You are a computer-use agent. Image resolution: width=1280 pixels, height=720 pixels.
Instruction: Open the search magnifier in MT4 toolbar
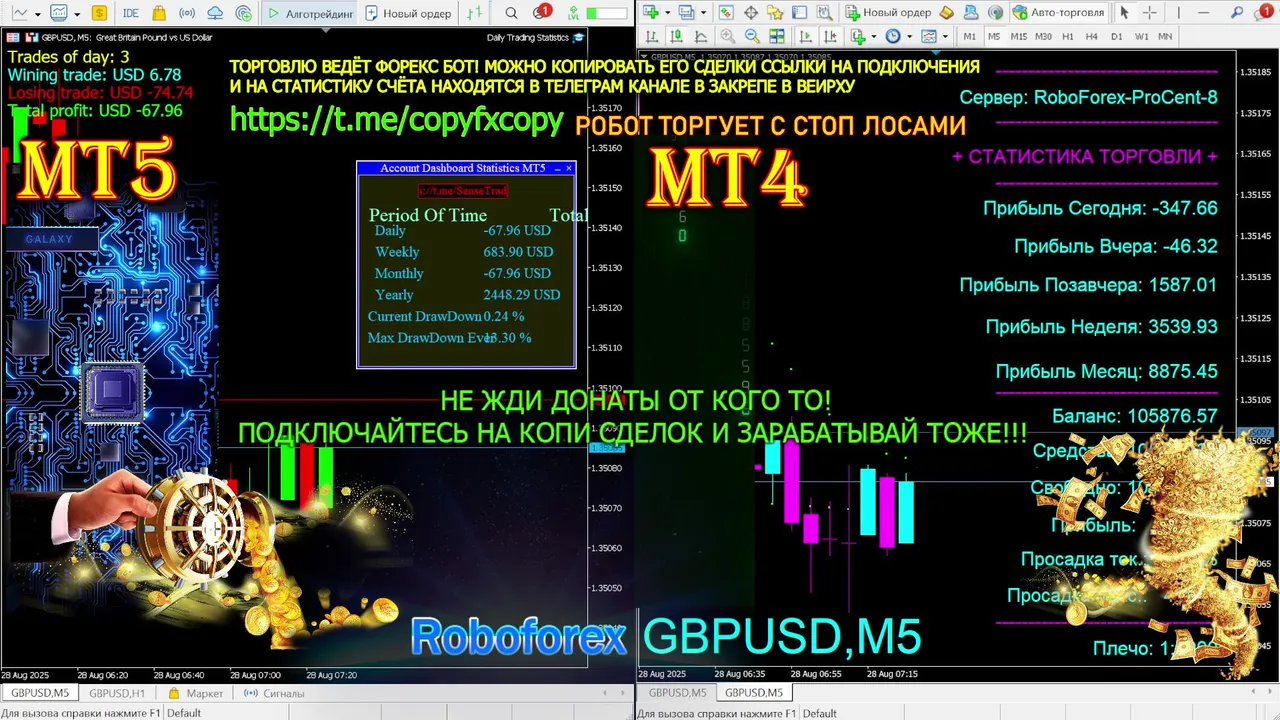point(1236,13)
